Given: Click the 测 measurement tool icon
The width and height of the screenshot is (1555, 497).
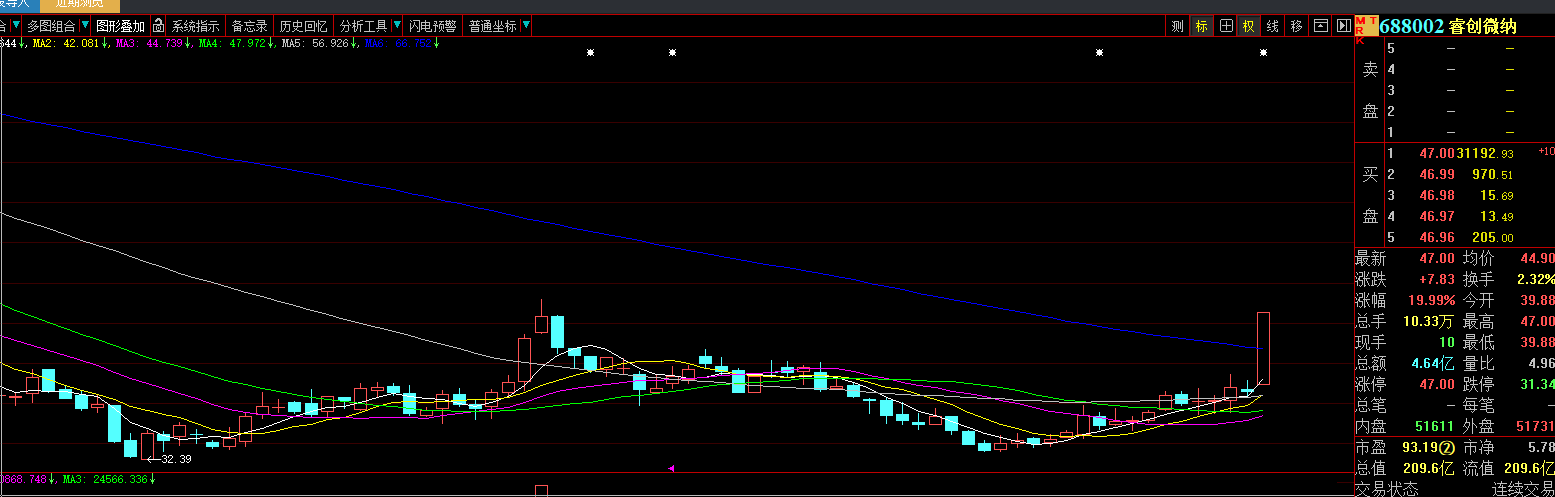Looking at the screenshot, I should point(1177,26).
